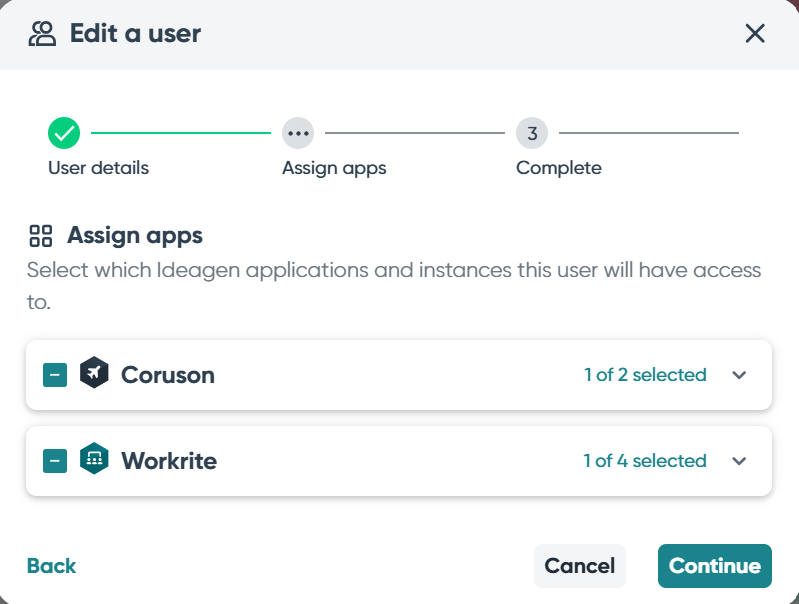Click the Edit a user people icon
Screen dimensions: 799x604
(42, 34)
